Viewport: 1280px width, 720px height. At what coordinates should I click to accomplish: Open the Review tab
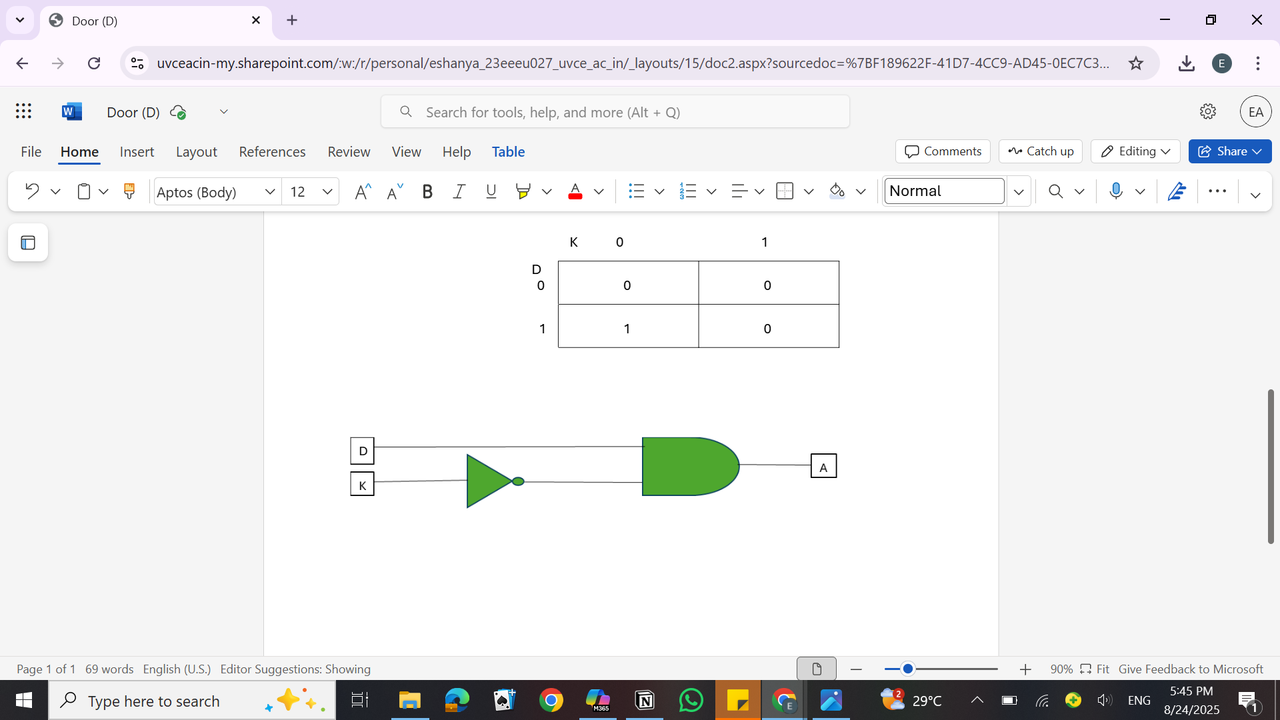tap(348, 152)
